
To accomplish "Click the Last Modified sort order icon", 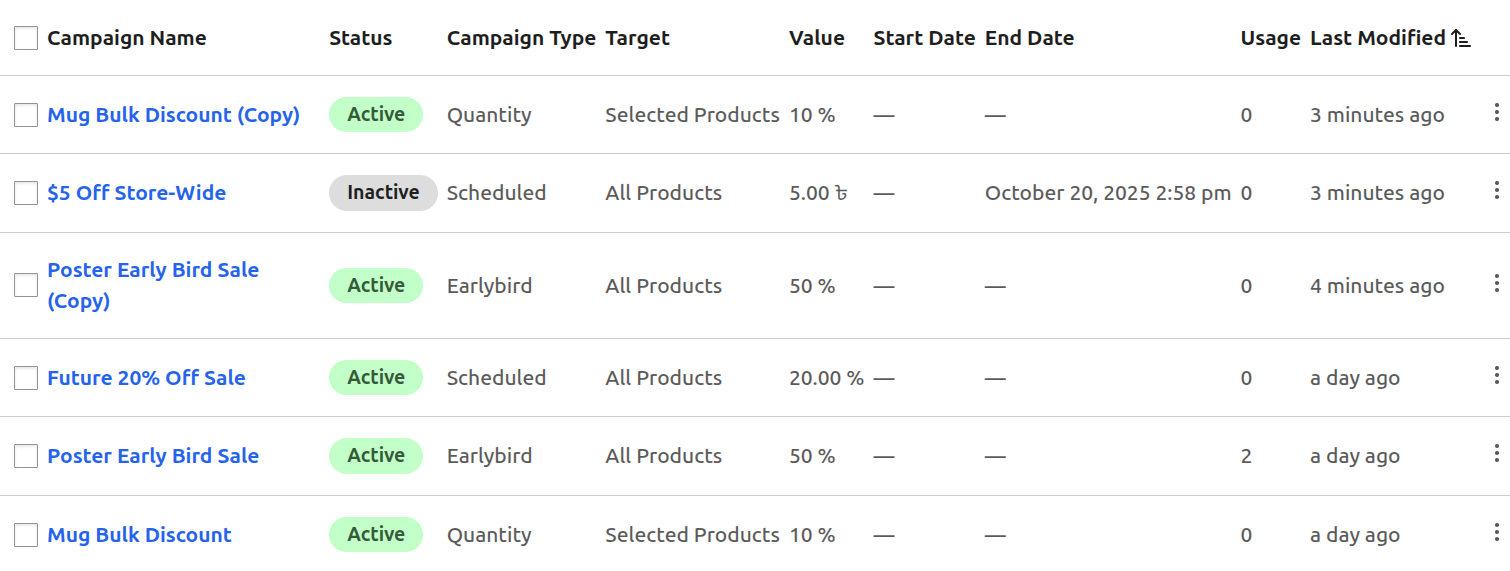I will (1461, 39).
